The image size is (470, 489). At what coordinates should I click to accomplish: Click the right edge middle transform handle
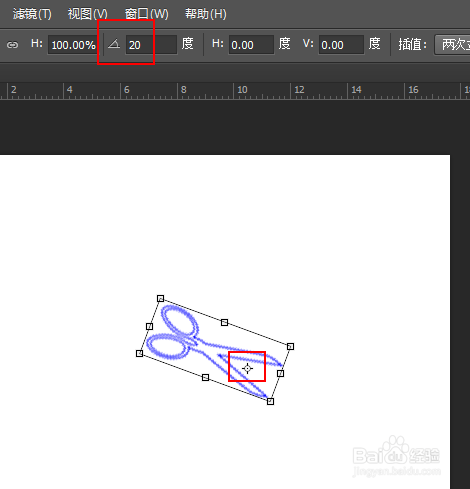(x=280, y=373)
